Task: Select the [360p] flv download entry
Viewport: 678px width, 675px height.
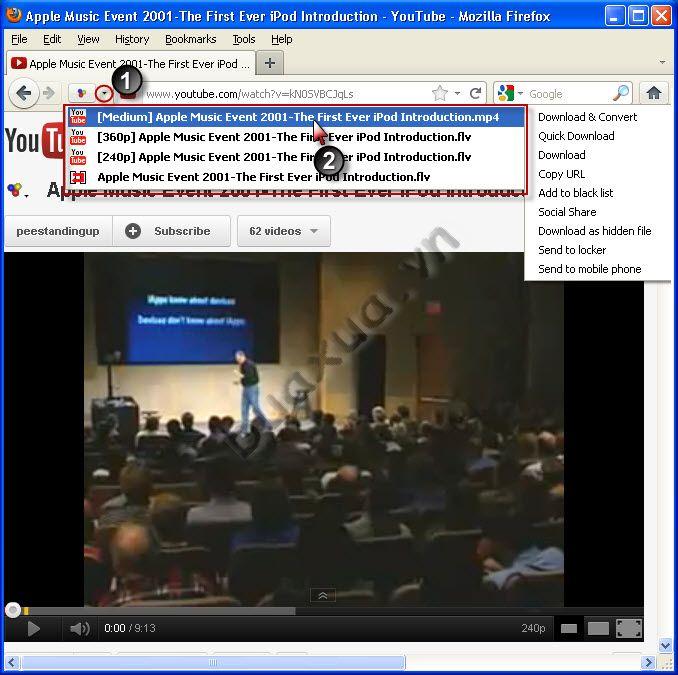Action: click(296, 137)
